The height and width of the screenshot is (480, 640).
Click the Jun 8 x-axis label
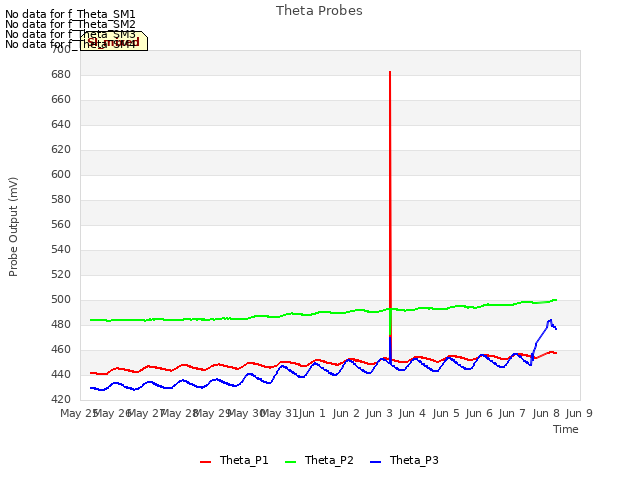546,413
